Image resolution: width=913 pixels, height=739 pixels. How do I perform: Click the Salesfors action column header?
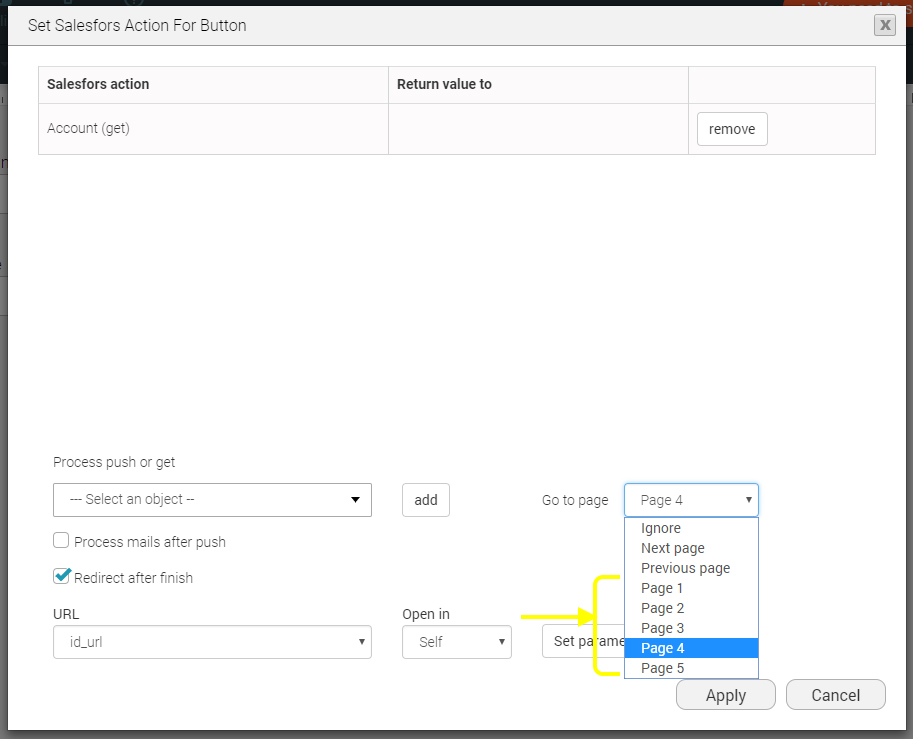[97, 84]
